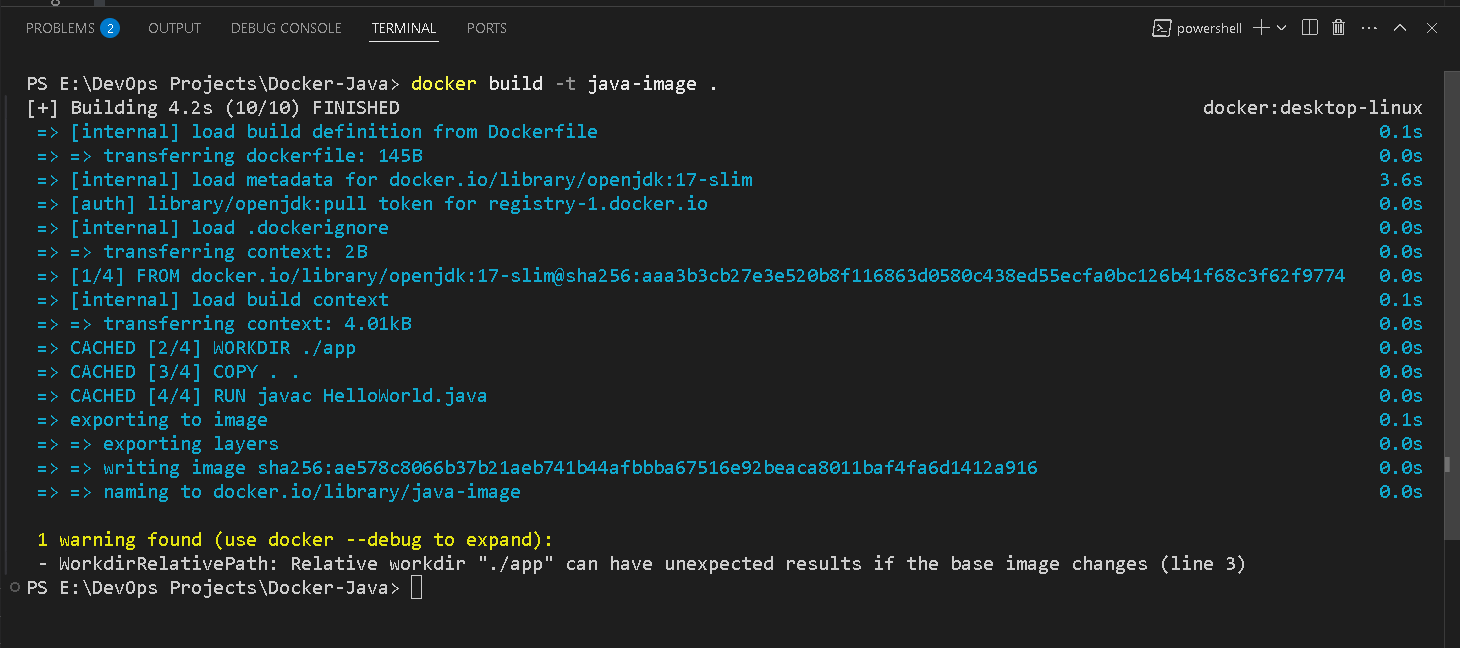Open the PROBLEMS panel tab
1460x648 pixels.
60,28
